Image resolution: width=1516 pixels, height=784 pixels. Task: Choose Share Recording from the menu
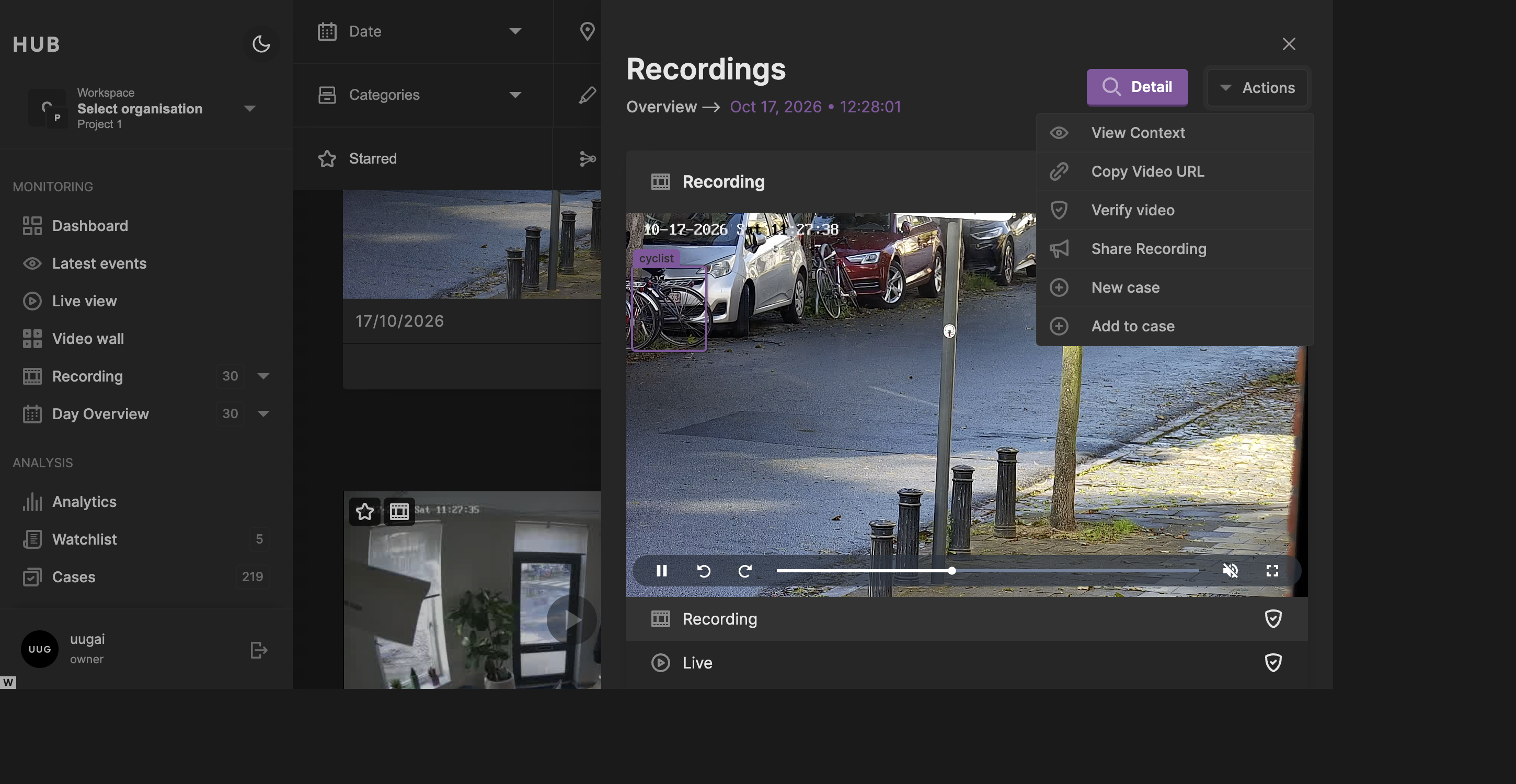(x=1175, y=249)
